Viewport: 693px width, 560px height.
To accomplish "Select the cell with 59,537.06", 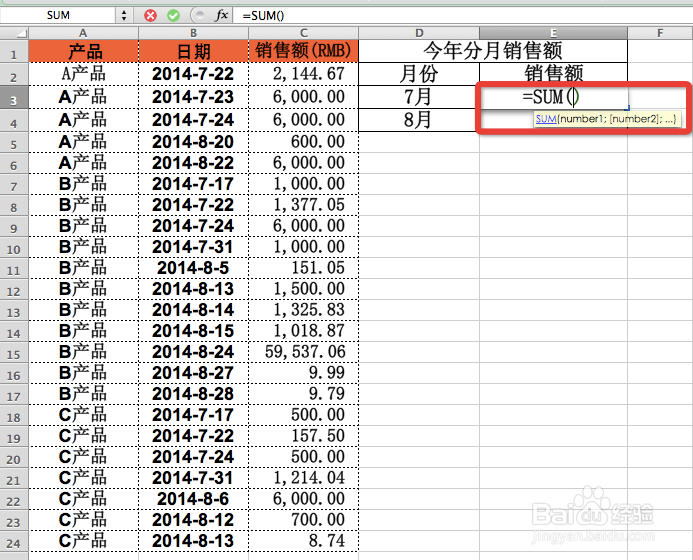I will [x=304, y=352].
